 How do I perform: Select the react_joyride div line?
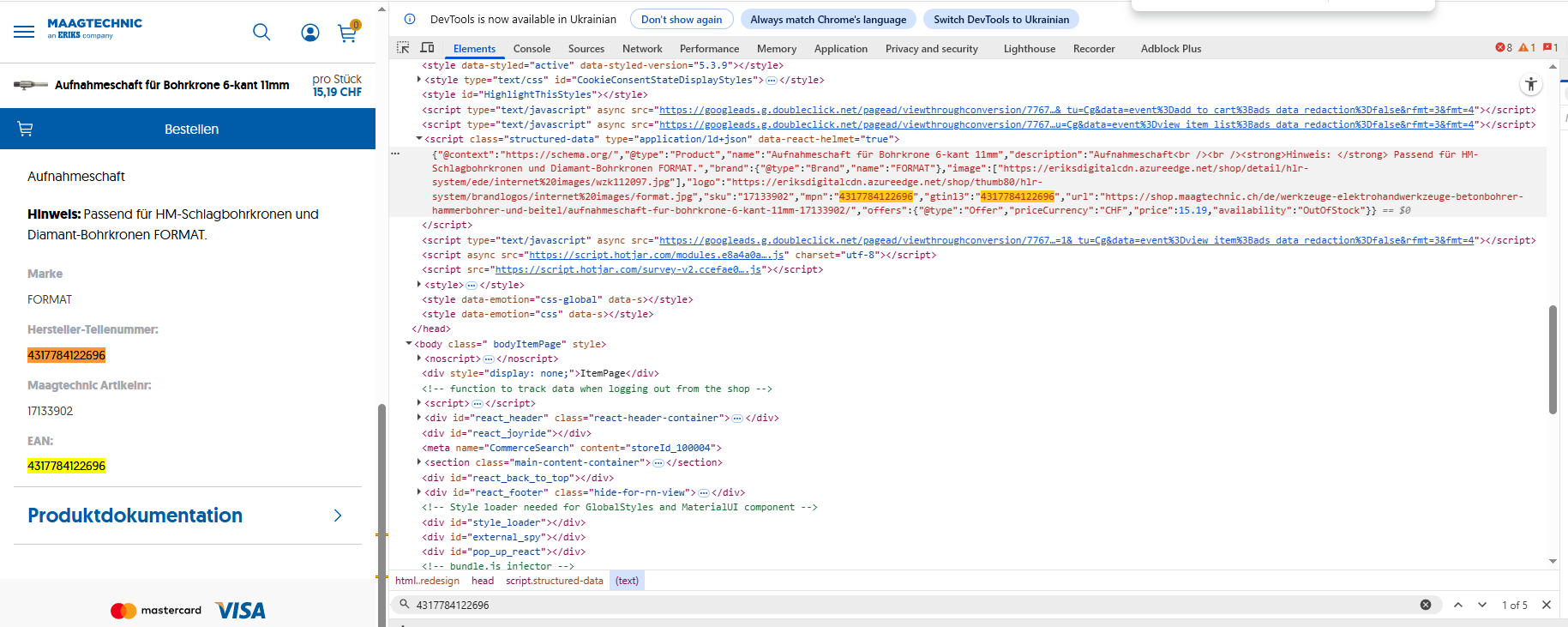(506, 433)
